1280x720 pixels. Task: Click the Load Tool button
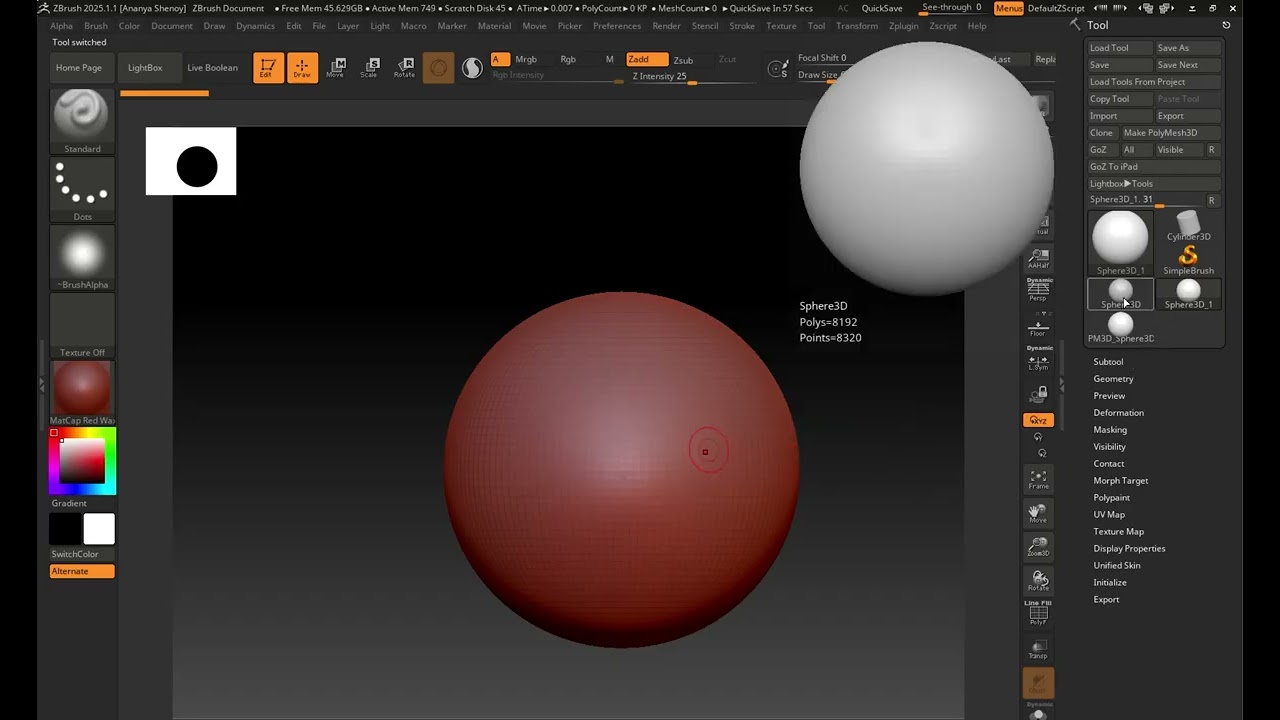pyautogui.click(x=1120, y=48)
